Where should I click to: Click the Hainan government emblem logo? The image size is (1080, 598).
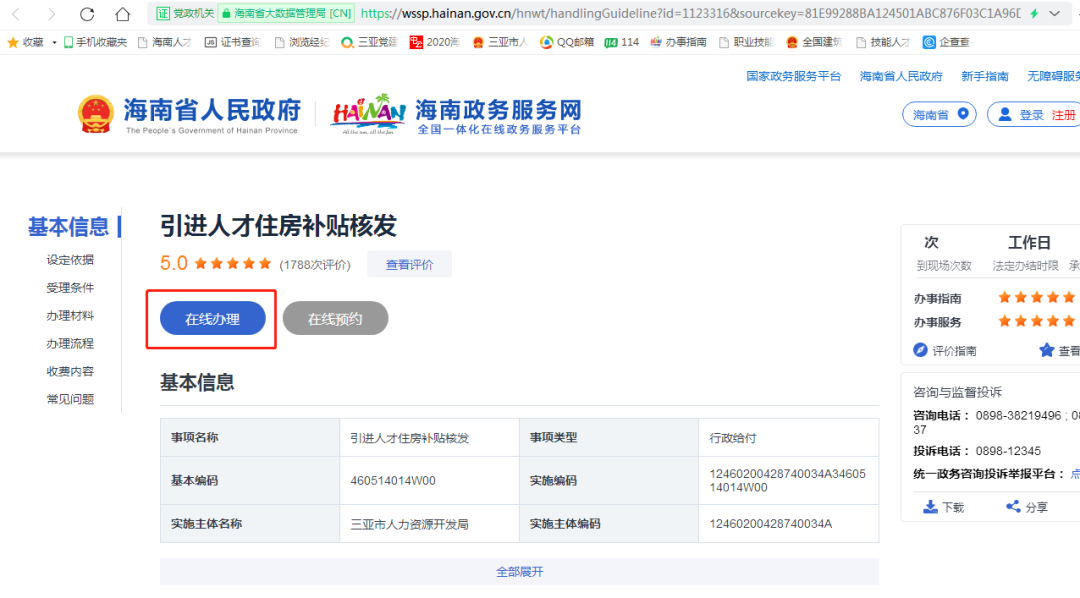coord(95,114)
